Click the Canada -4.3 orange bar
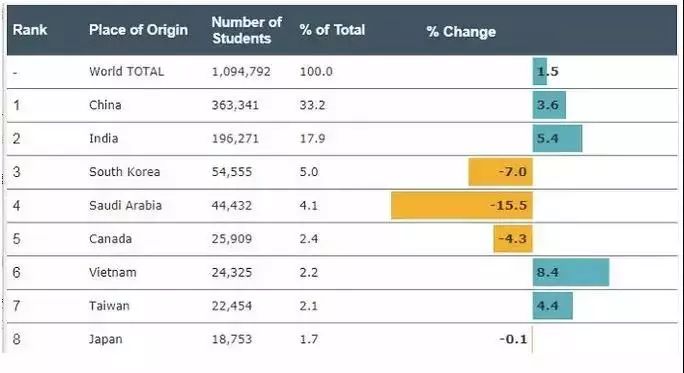 coord(513,239)
